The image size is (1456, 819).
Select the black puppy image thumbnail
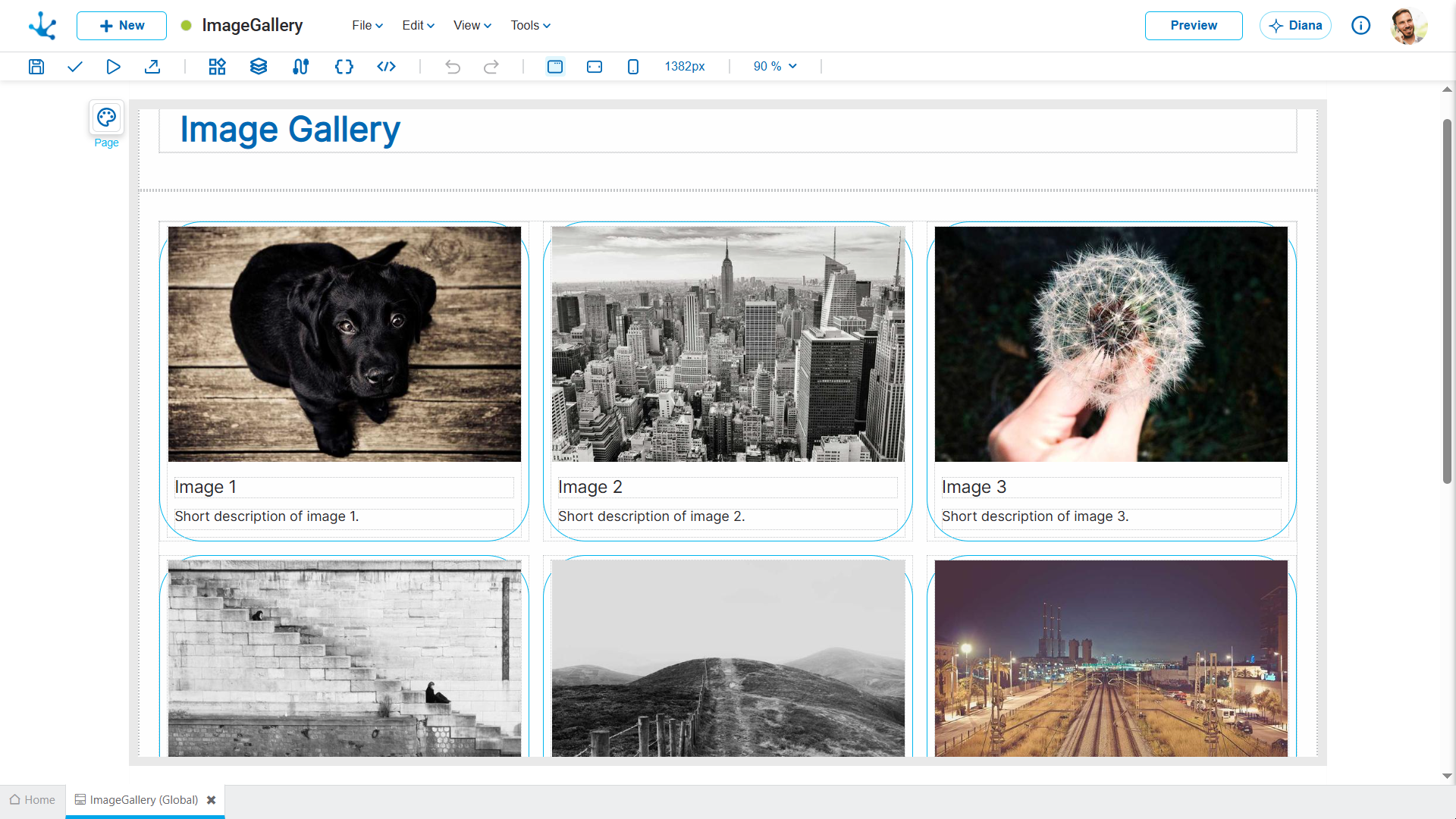[x=344, y=344]
